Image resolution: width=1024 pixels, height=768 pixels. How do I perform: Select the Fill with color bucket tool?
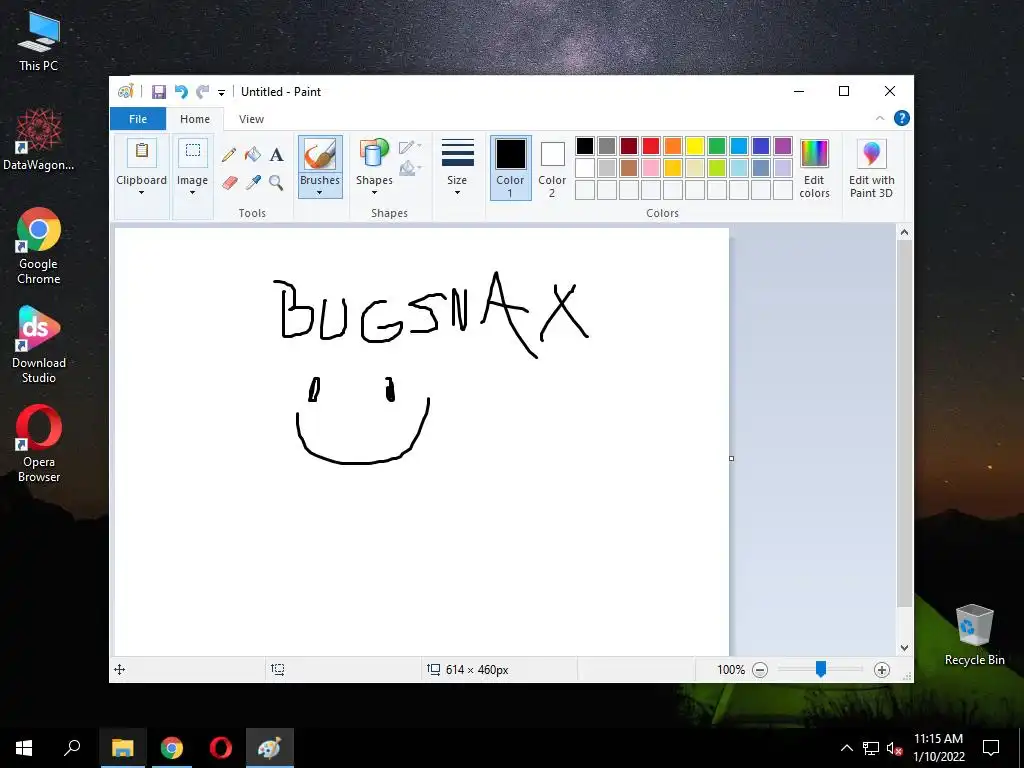pyautogui.click(x=253, y=155)
